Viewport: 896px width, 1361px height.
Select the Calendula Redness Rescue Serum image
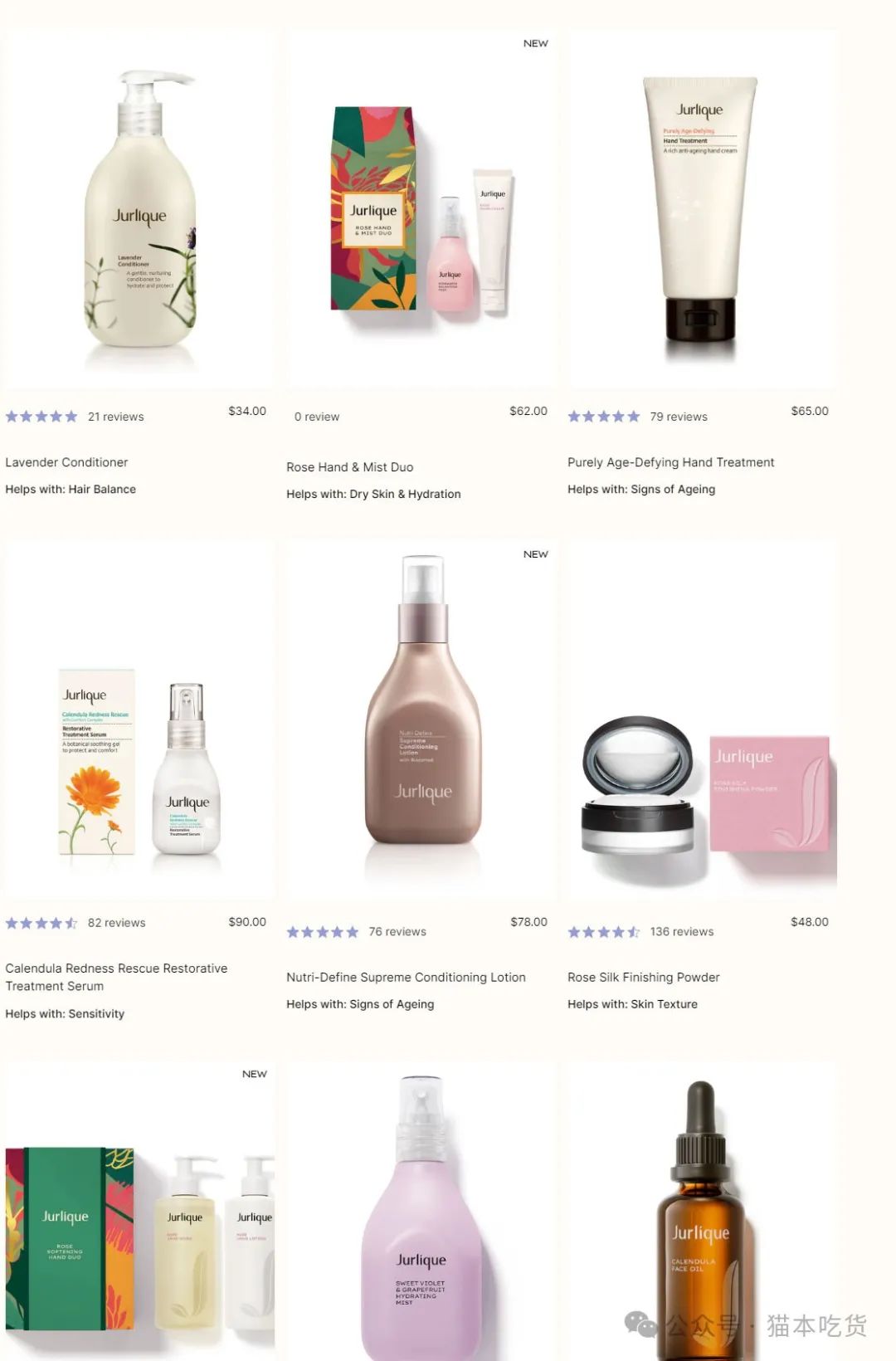tap(139, 720)
